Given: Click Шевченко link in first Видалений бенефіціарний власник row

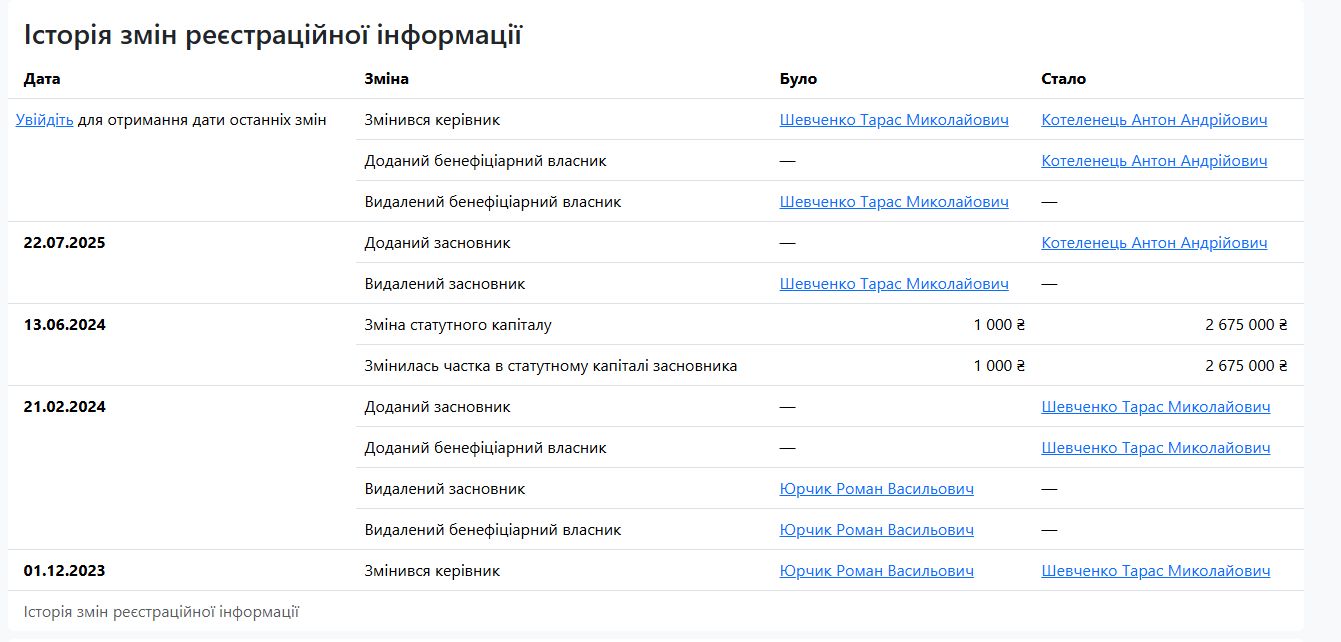Looking at the screenshot, I should click(894, 202).
